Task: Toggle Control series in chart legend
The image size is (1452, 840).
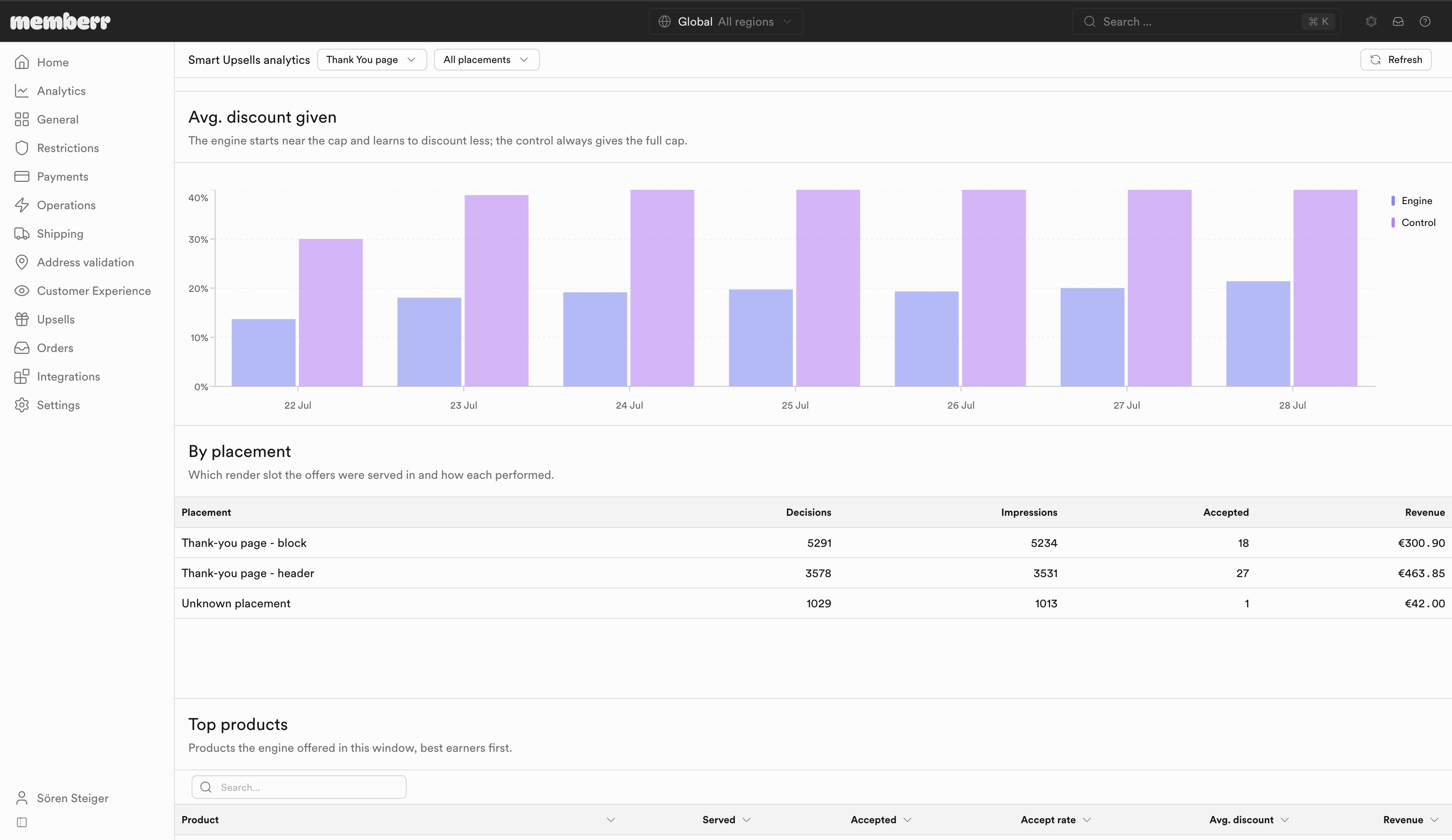Action: pyautogui.click(x=1413, y=222)
